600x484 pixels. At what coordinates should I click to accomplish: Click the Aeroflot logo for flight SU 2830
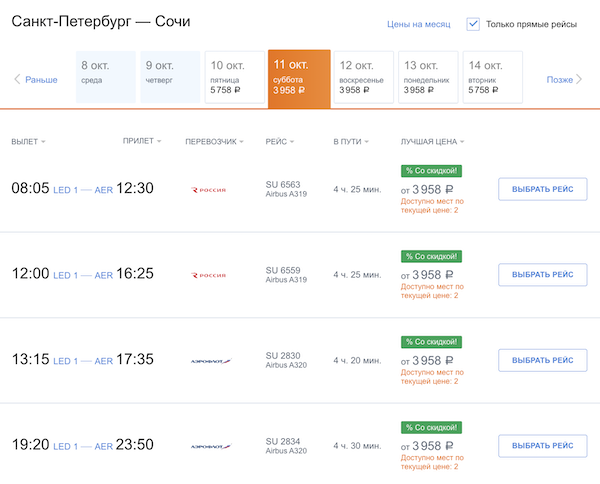coord(210,361)
